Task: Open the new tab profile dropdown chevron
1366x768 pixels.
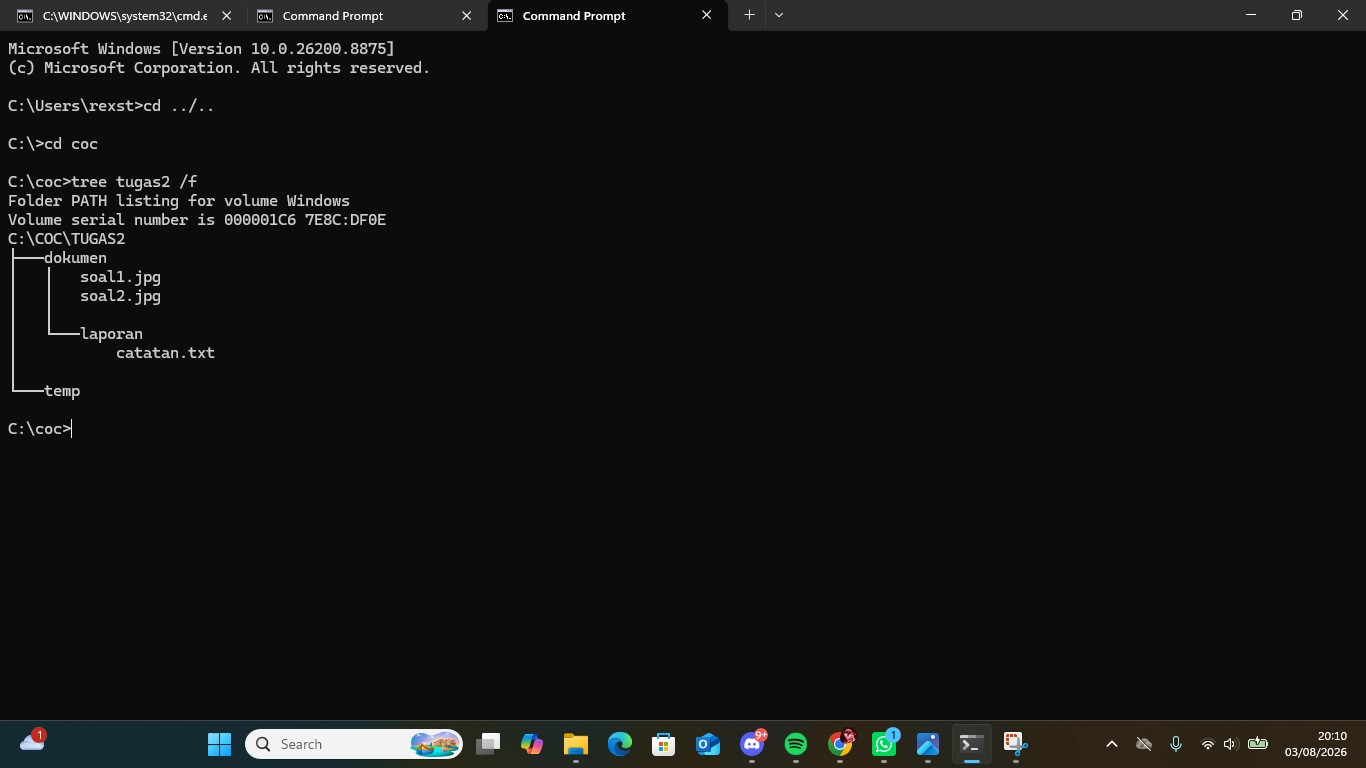Action: (779, 15)
